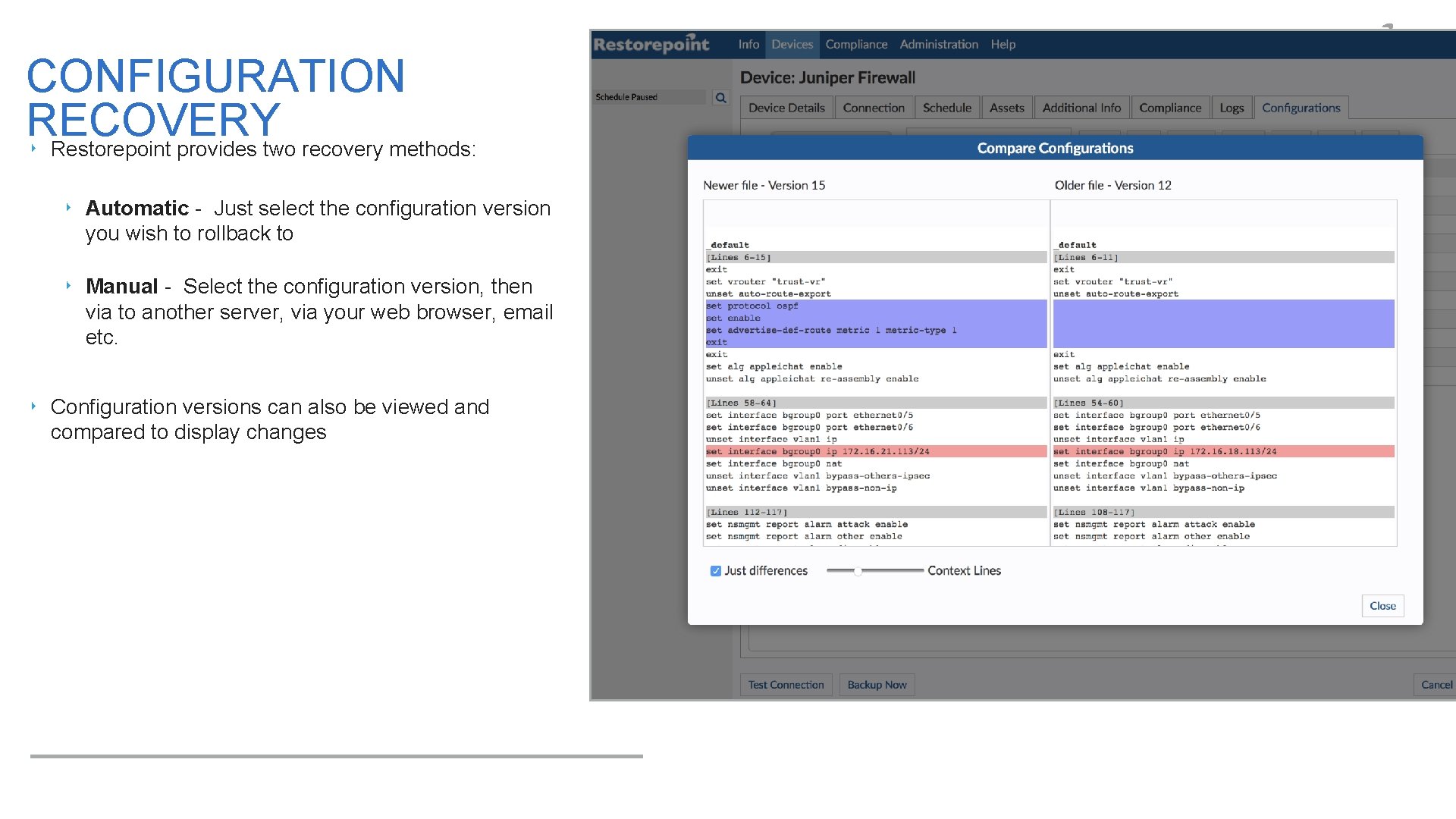Open the Help menu
The height and width of the screenshot is (819, 1456).
pos(1003,44)
